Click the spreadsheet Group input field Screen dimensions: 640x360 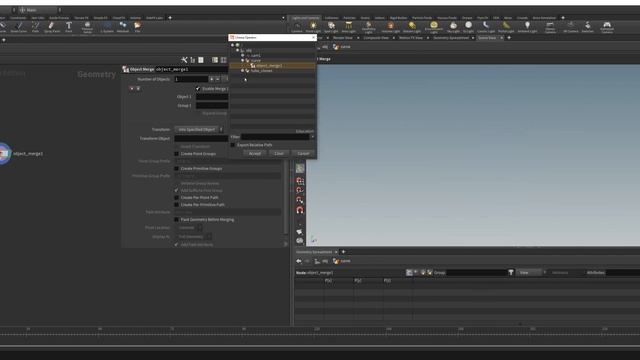point(476,272)
